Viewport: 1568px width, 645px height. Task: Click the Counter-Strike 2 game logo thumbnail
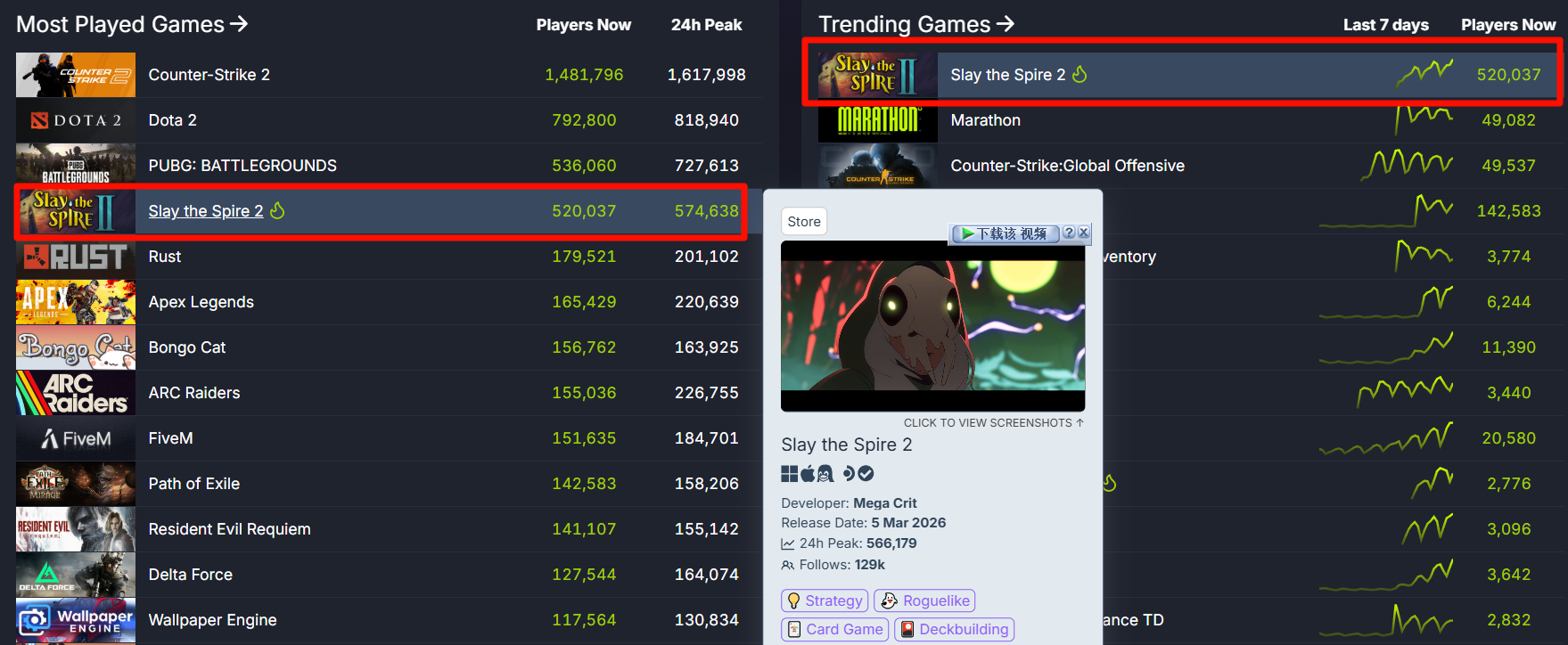[76, 75]
